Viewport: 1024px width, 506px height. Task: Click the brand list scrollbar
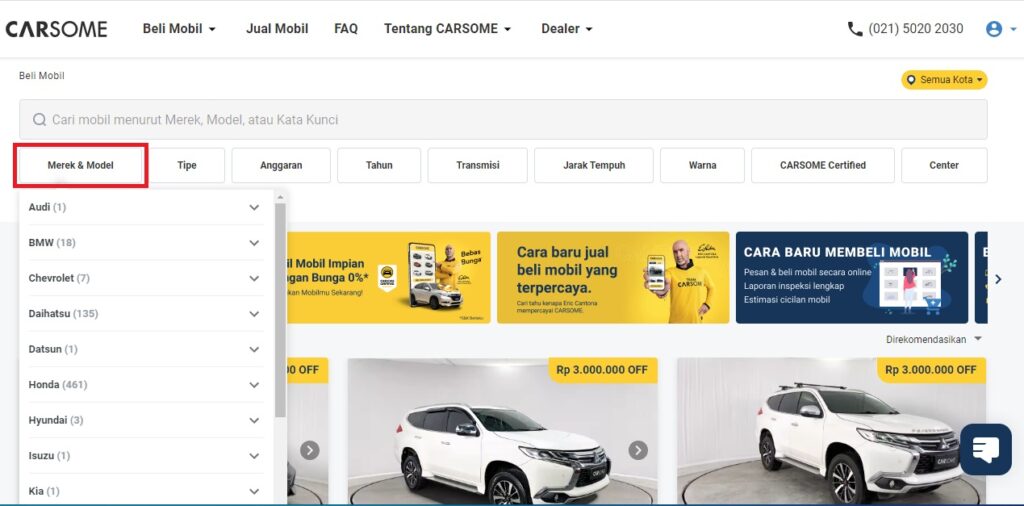(280, 310)
